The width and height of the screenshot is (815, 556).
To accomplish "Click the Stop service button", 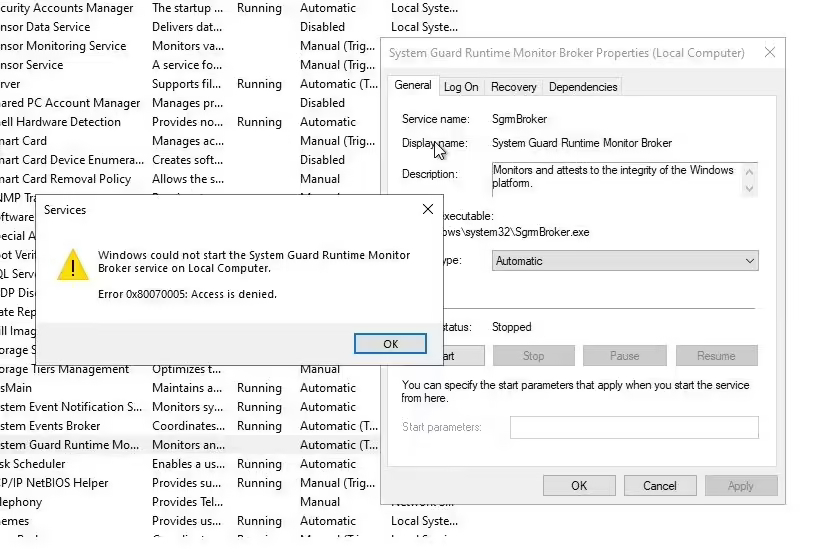I will (533, 356).
